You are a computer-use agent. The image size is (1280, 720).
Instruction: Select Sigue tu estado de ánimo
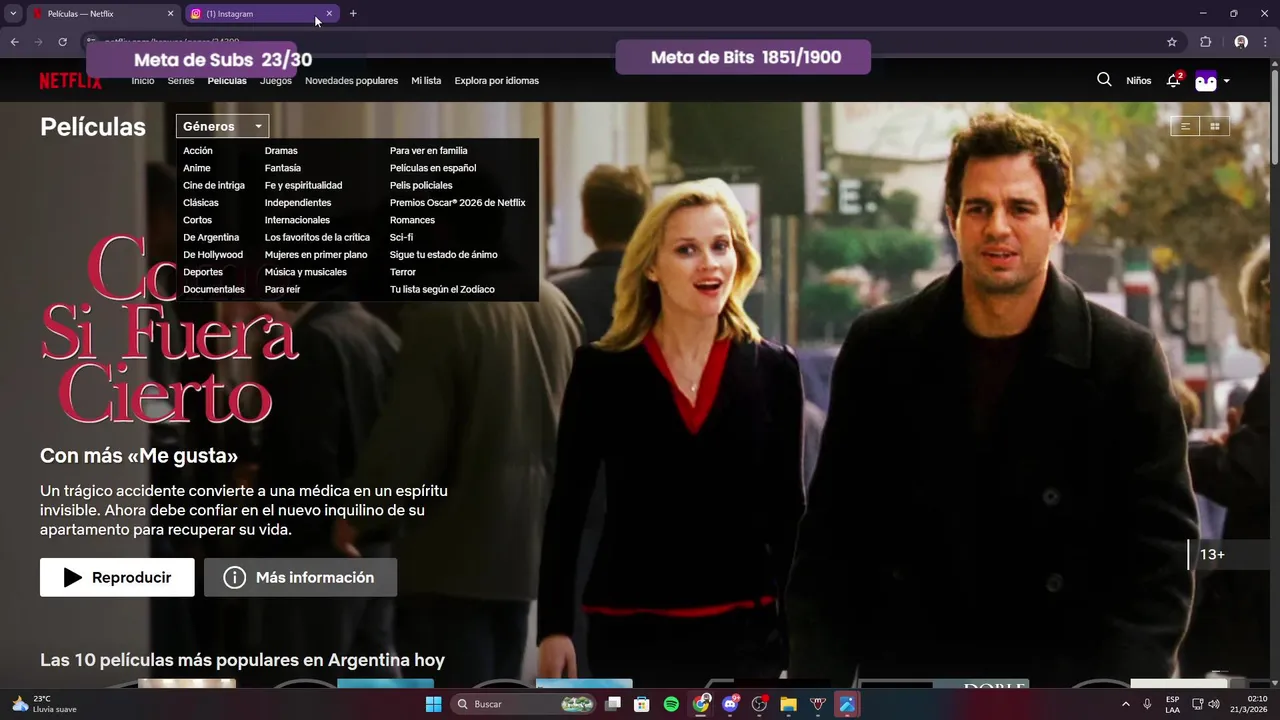pyautogui.click(x=444, y=255)
